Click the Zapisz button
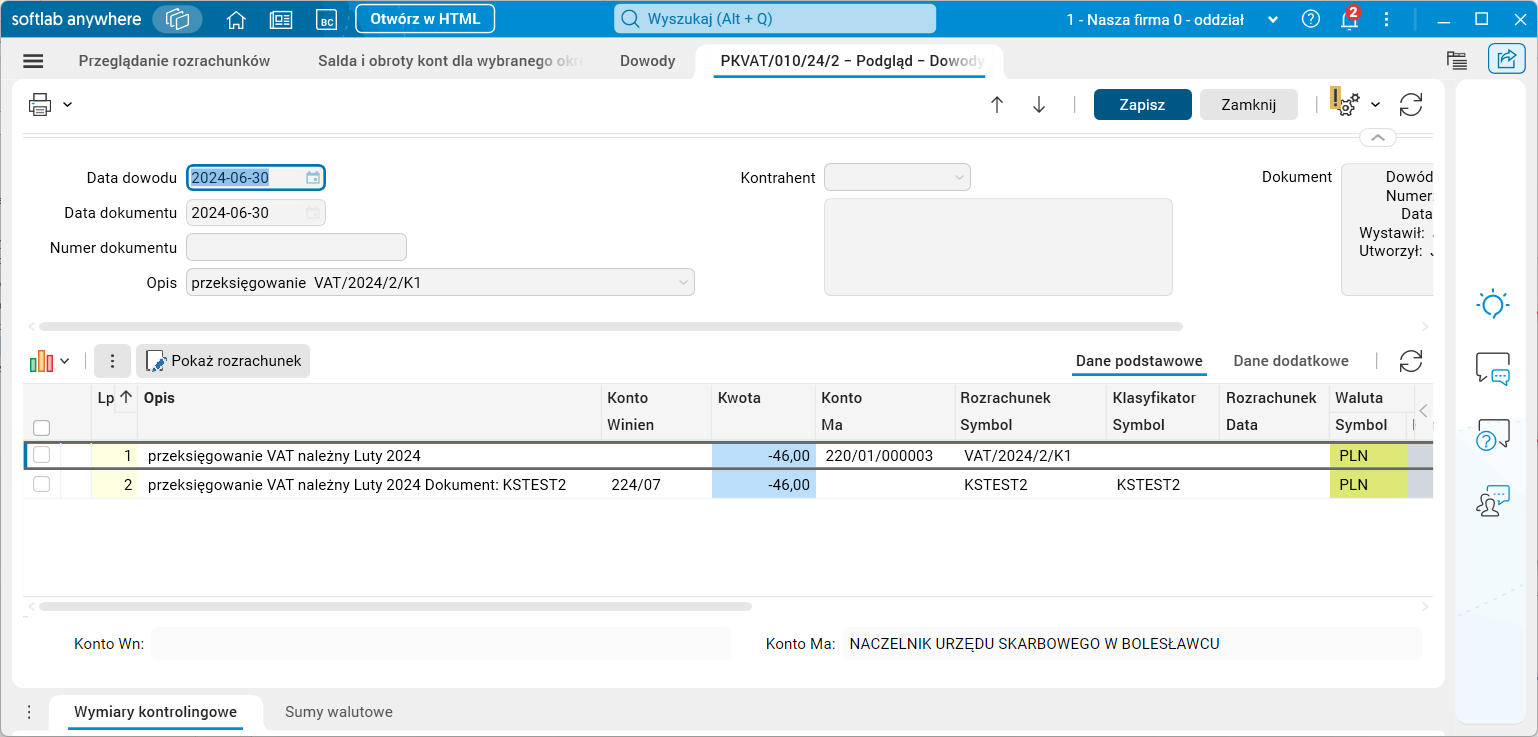The image size is (1538, 737). tap(1142, 105)
